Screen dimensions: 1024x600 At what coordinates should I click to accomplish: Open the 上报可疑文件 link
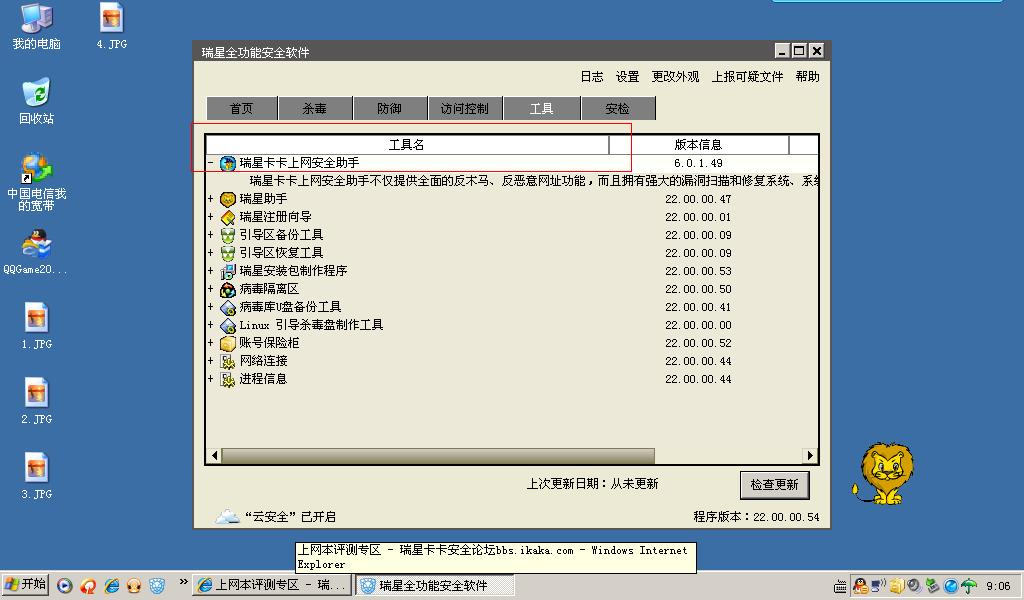pyautogui.click(x=748, y=77)
